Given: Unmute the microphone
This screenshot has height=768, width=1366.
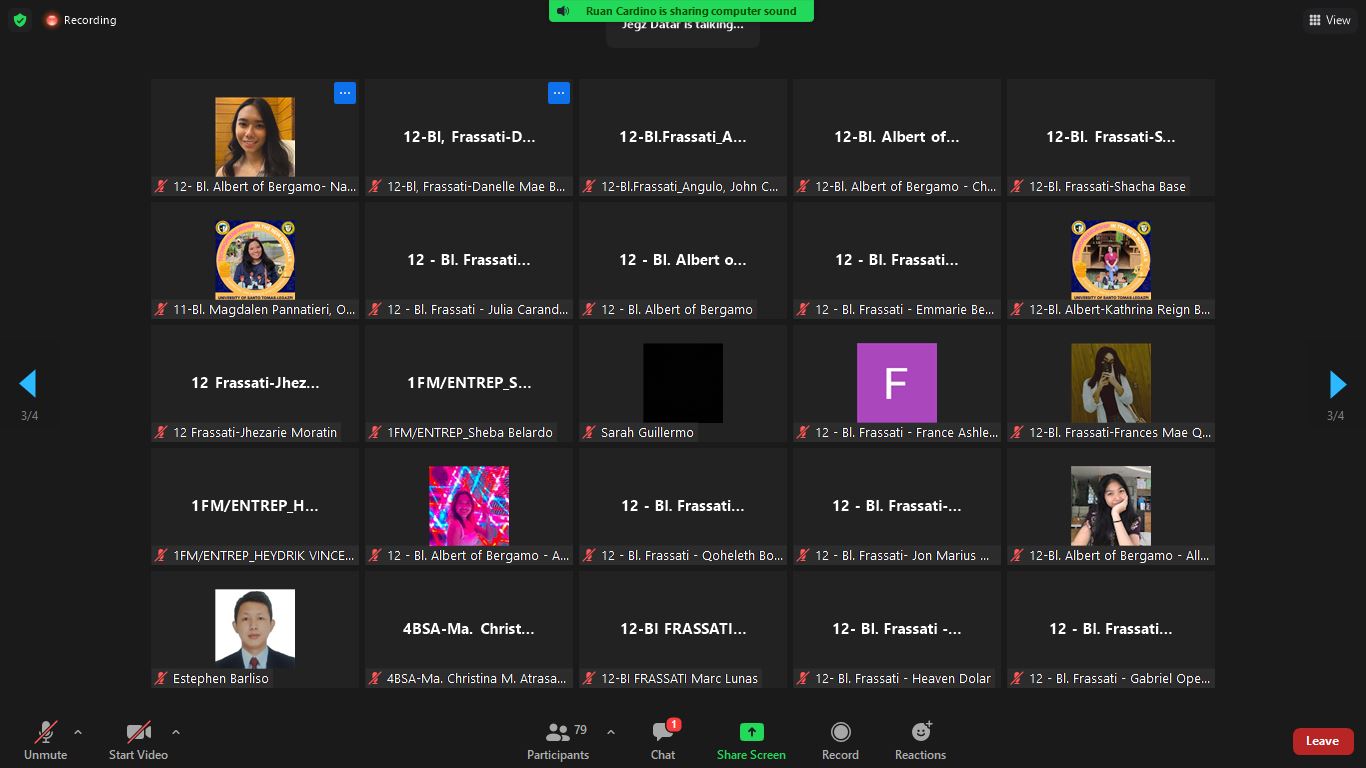Looking at the screenshot, I should point(45,741).
